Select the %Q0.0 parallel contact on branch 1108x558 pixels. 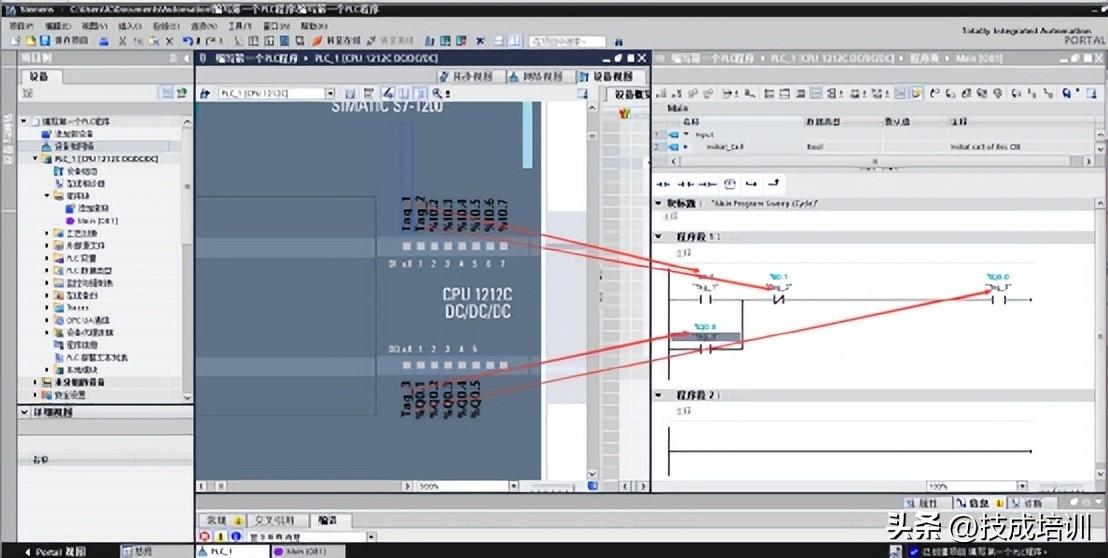[705, 349]
